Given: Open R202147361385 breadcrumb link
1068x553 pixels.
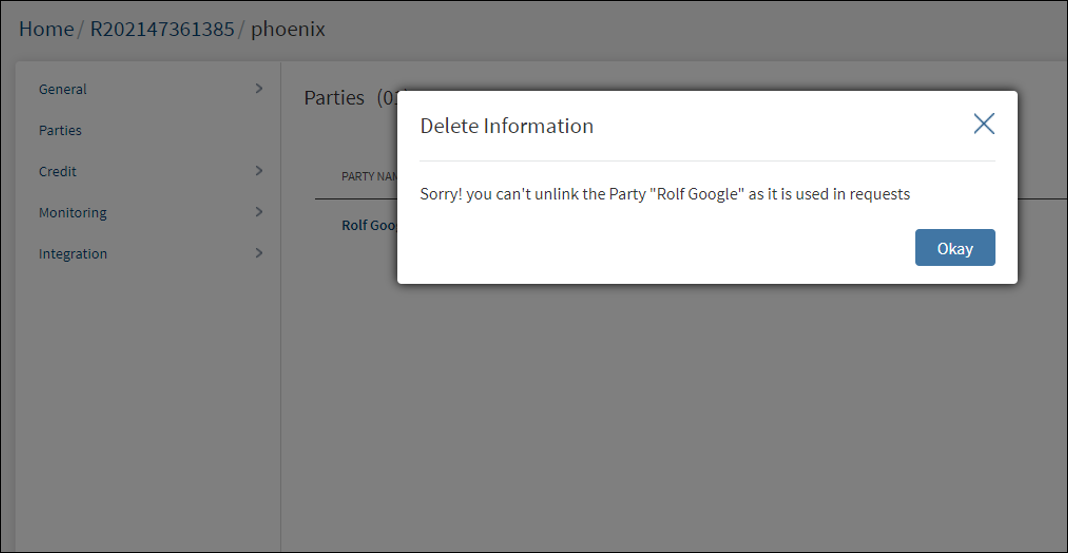Looking at the screenshot, I should click(162, 29).
